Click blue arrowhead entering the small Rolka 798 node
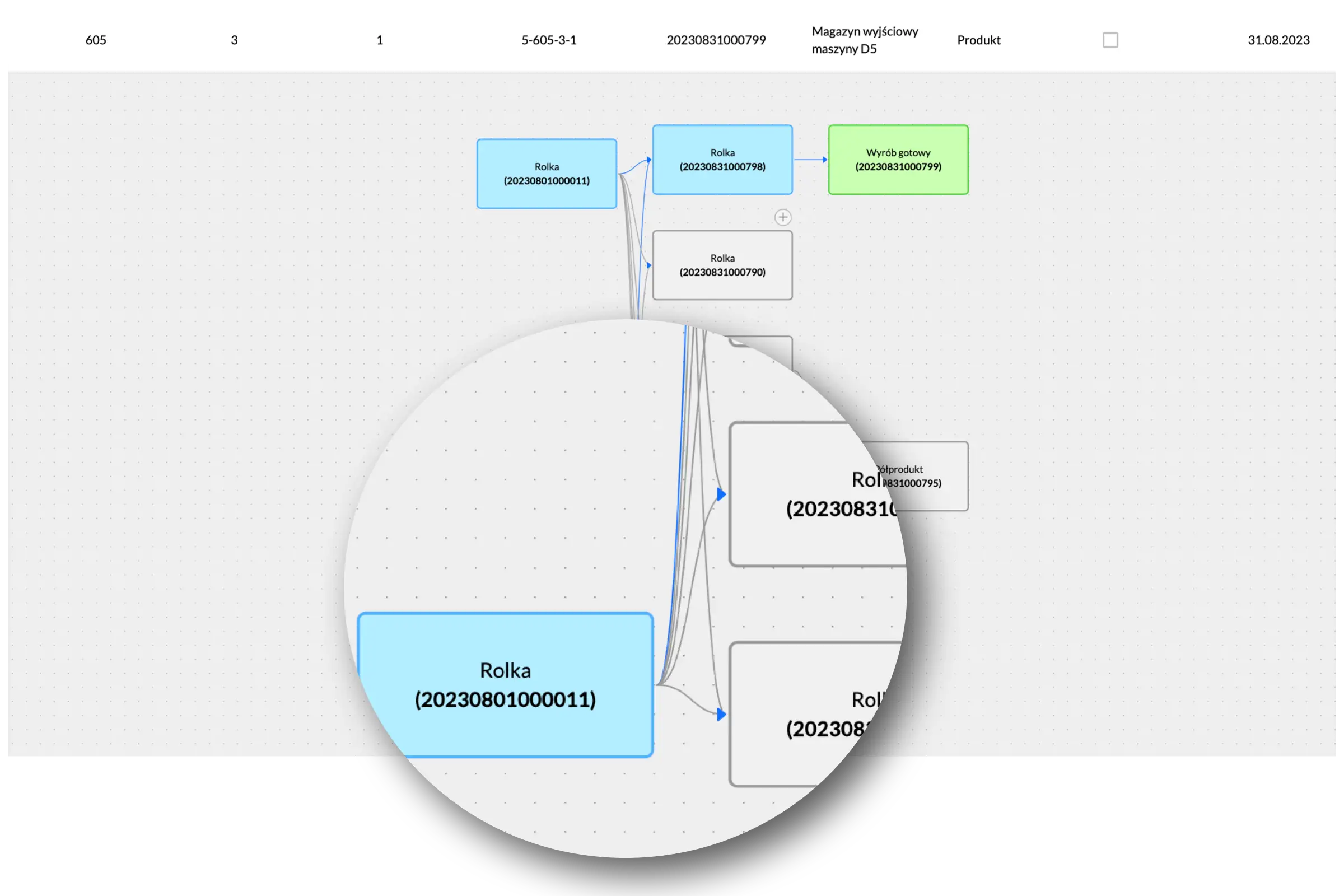The height and width of the screenshot is (896, 1344). point(649,160)
